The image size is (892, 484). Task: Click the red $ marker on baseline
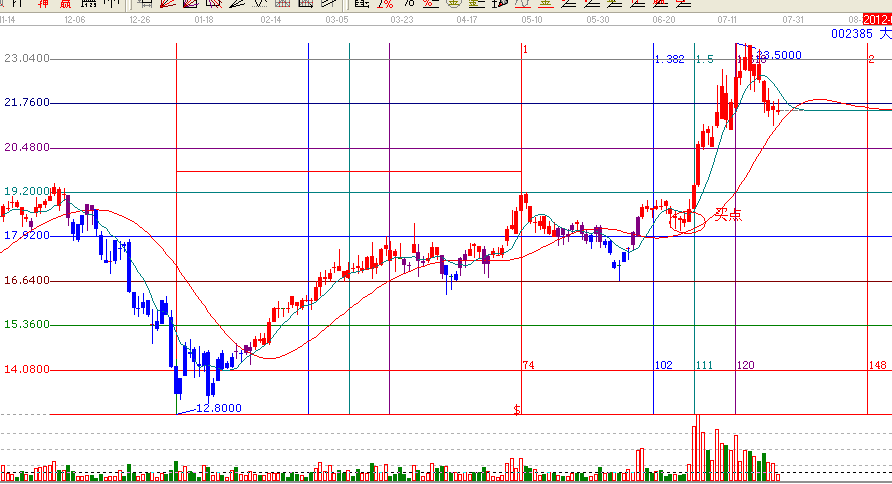tap(517, 410)
